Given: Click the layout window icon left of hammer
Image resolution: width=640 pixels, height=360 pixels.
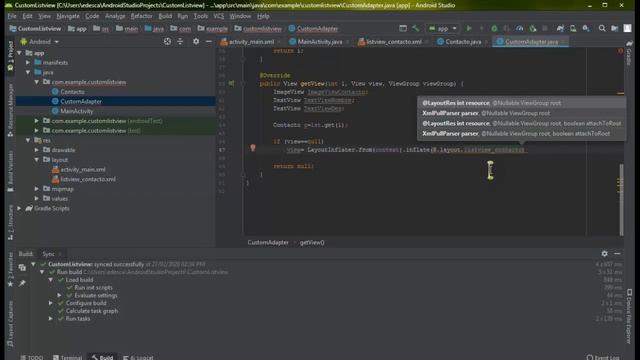Looking at the screenshot, I should (403, 28).
